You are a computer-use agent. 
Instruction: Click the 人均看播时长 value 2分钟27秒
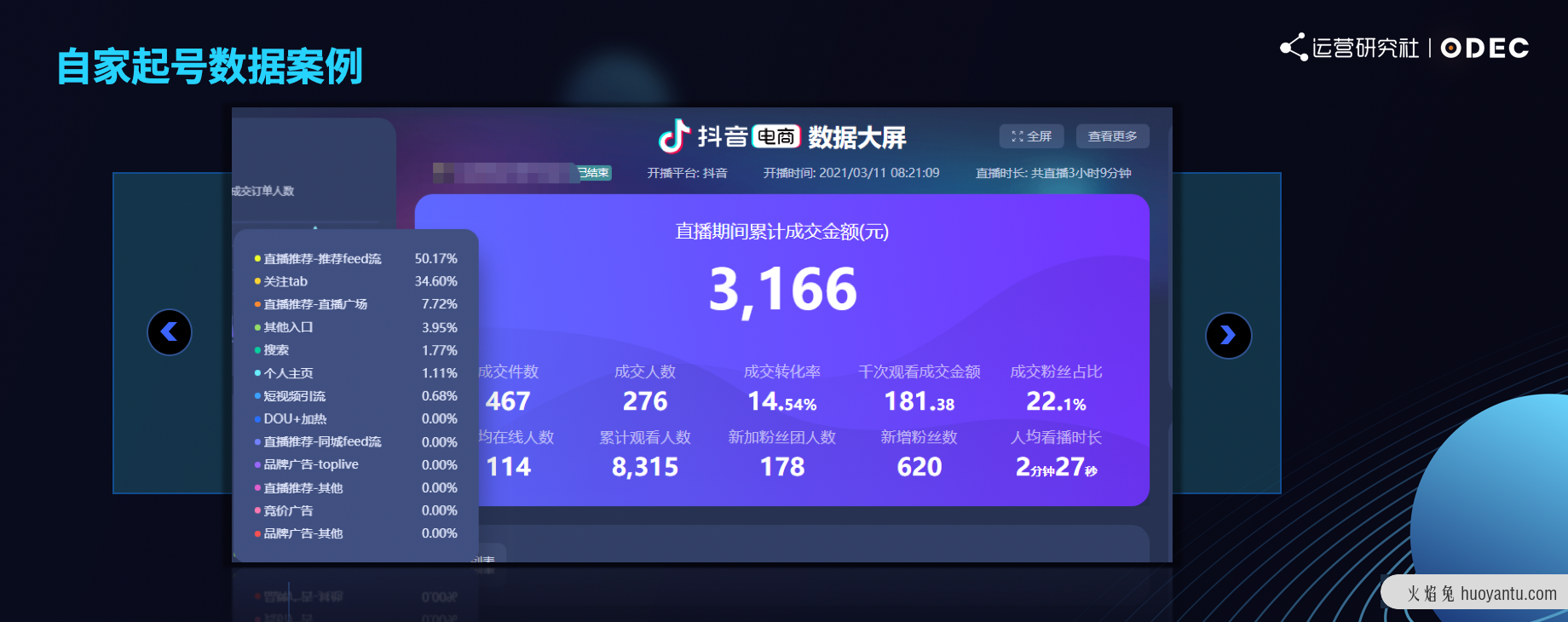pos(1057,467)
